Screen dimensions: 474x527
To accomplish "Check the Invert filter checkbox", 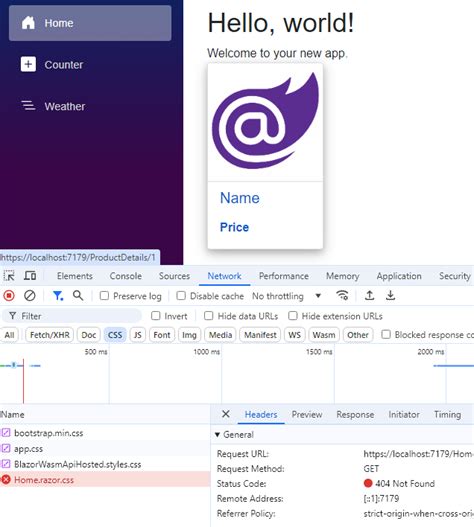I will point(156,316).
